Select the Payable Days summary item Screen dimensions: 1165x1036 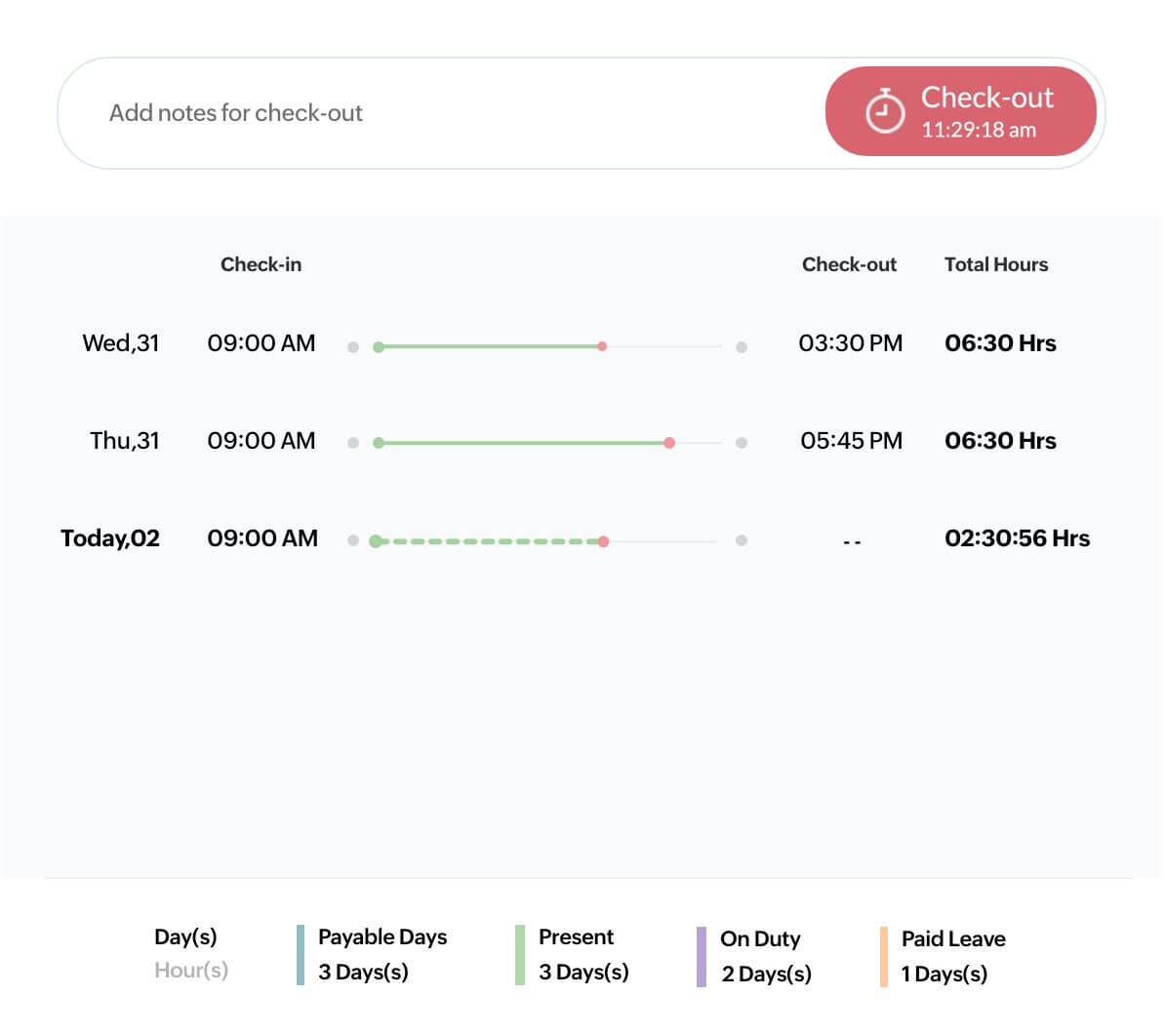point(382,954)
